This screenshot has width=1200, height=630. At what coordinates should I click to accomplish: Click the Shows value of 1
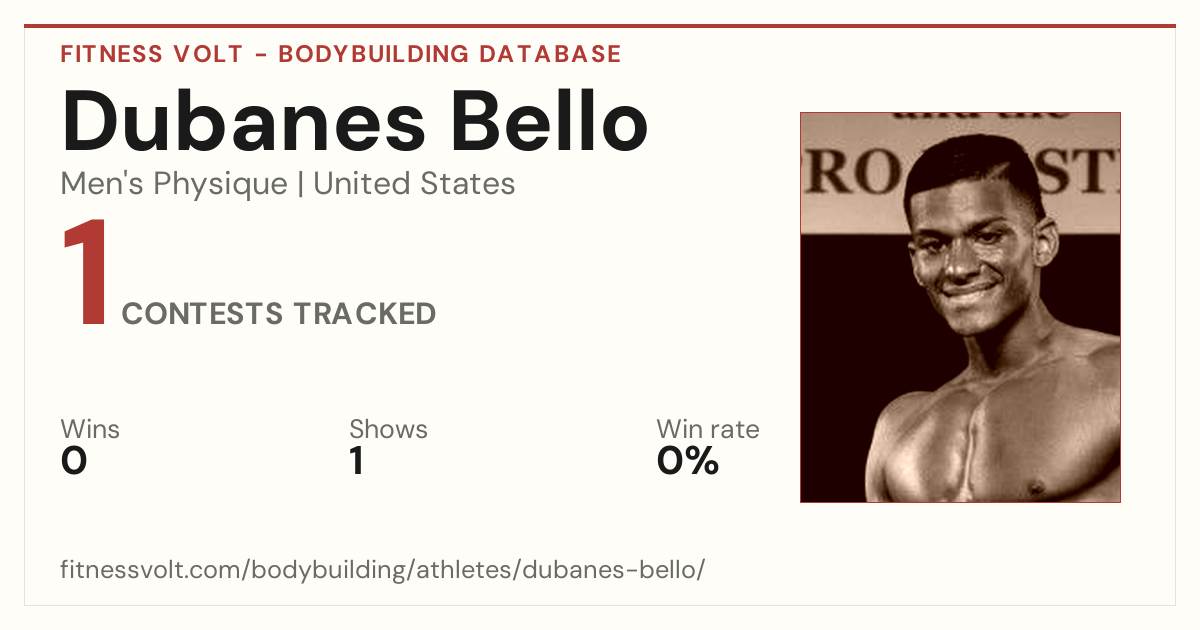tap(356, 461)
